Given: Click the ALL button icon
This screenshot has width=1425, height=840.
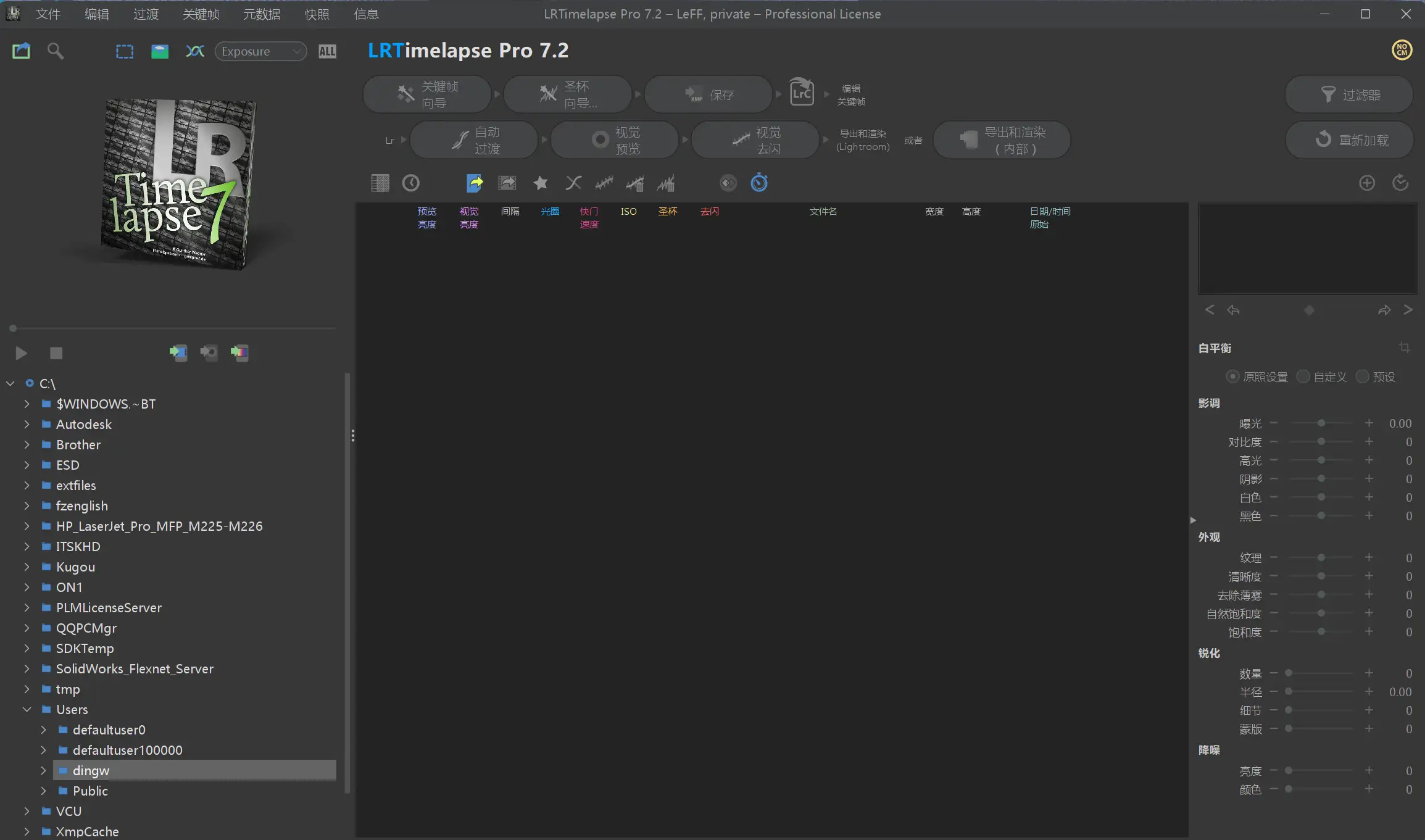Looking at the screenshot, I should click(x=327, y=52).
